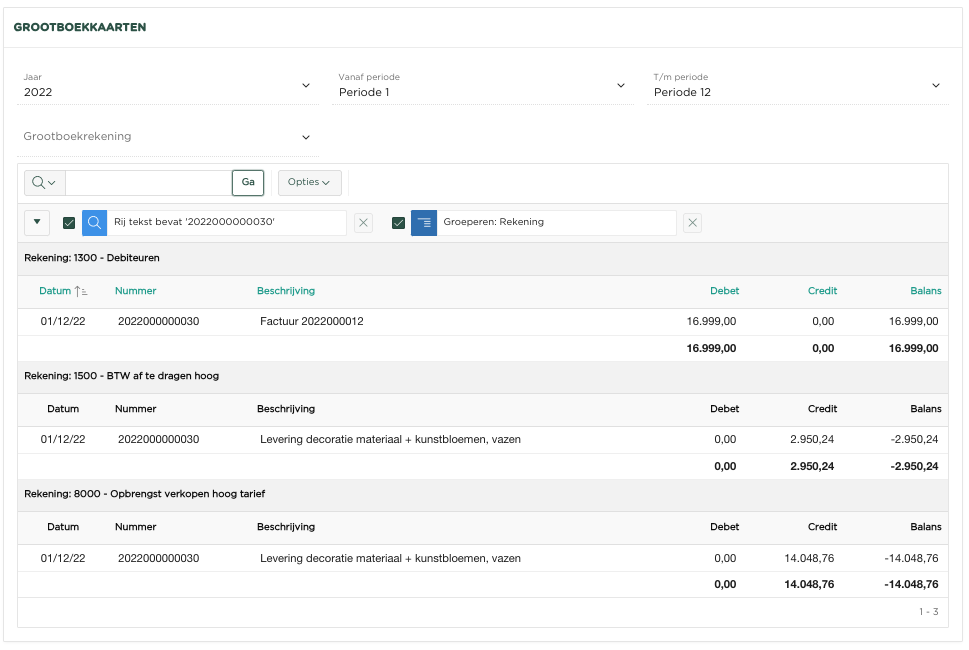Click the blue Groeperen grouping icon

click(424, 223)
